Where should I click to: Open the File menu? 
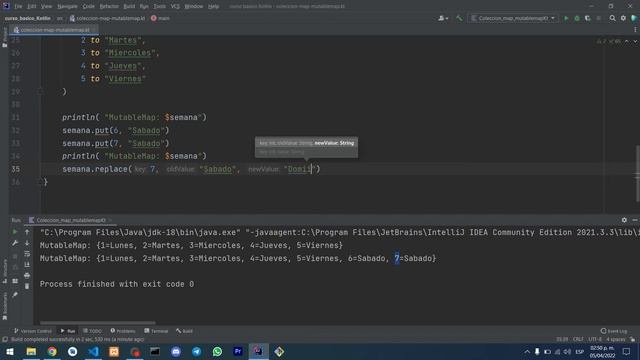pos(18,7)
